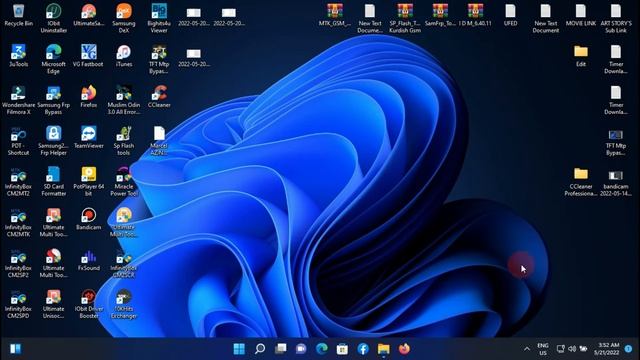640x360 pixels.
Task: Check the battery tray icon
Action: pos(584,349)
